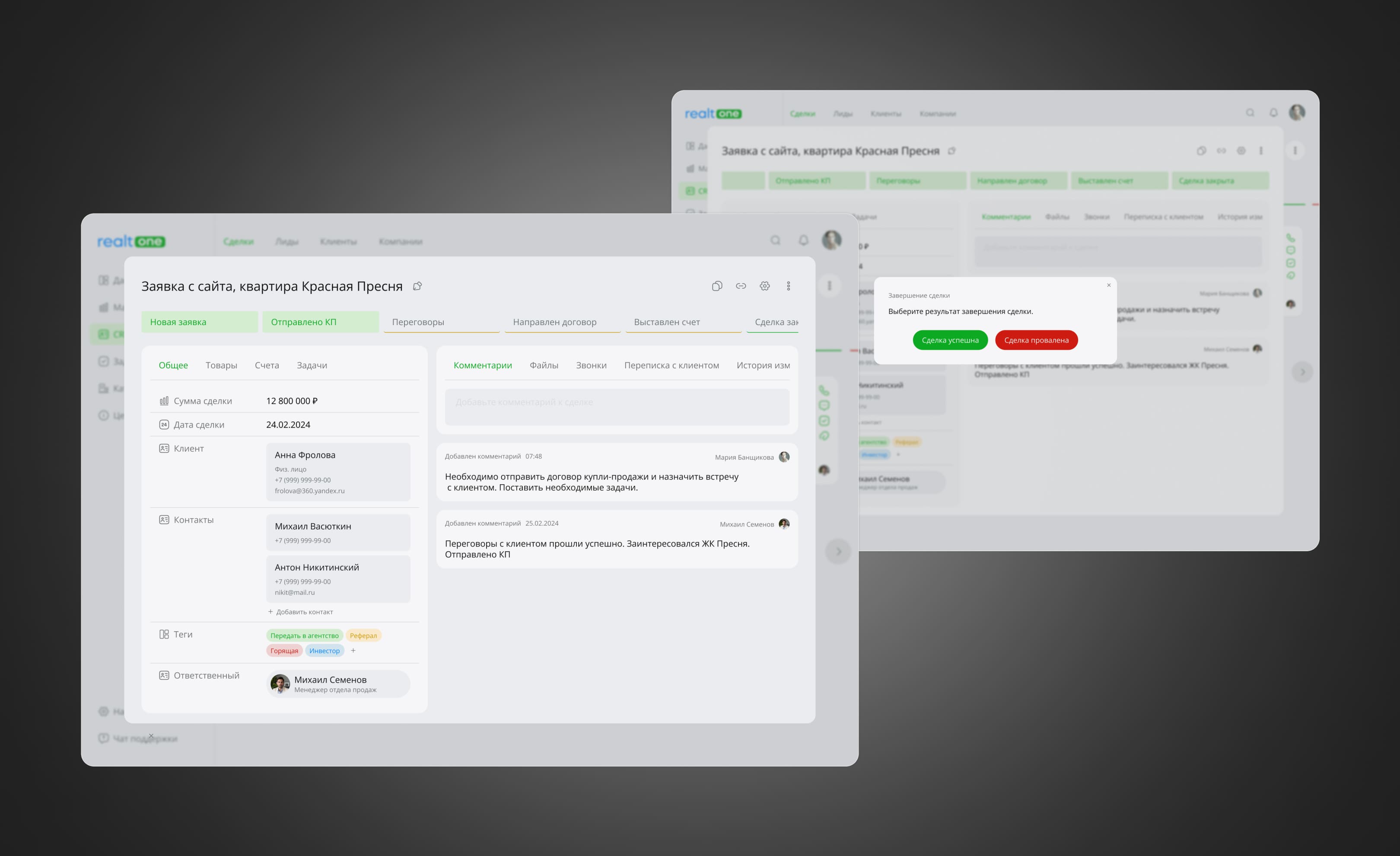Click search icon in top bar
The width and height of the screenshot is (1400, 856).
click(x=776, y=240)
